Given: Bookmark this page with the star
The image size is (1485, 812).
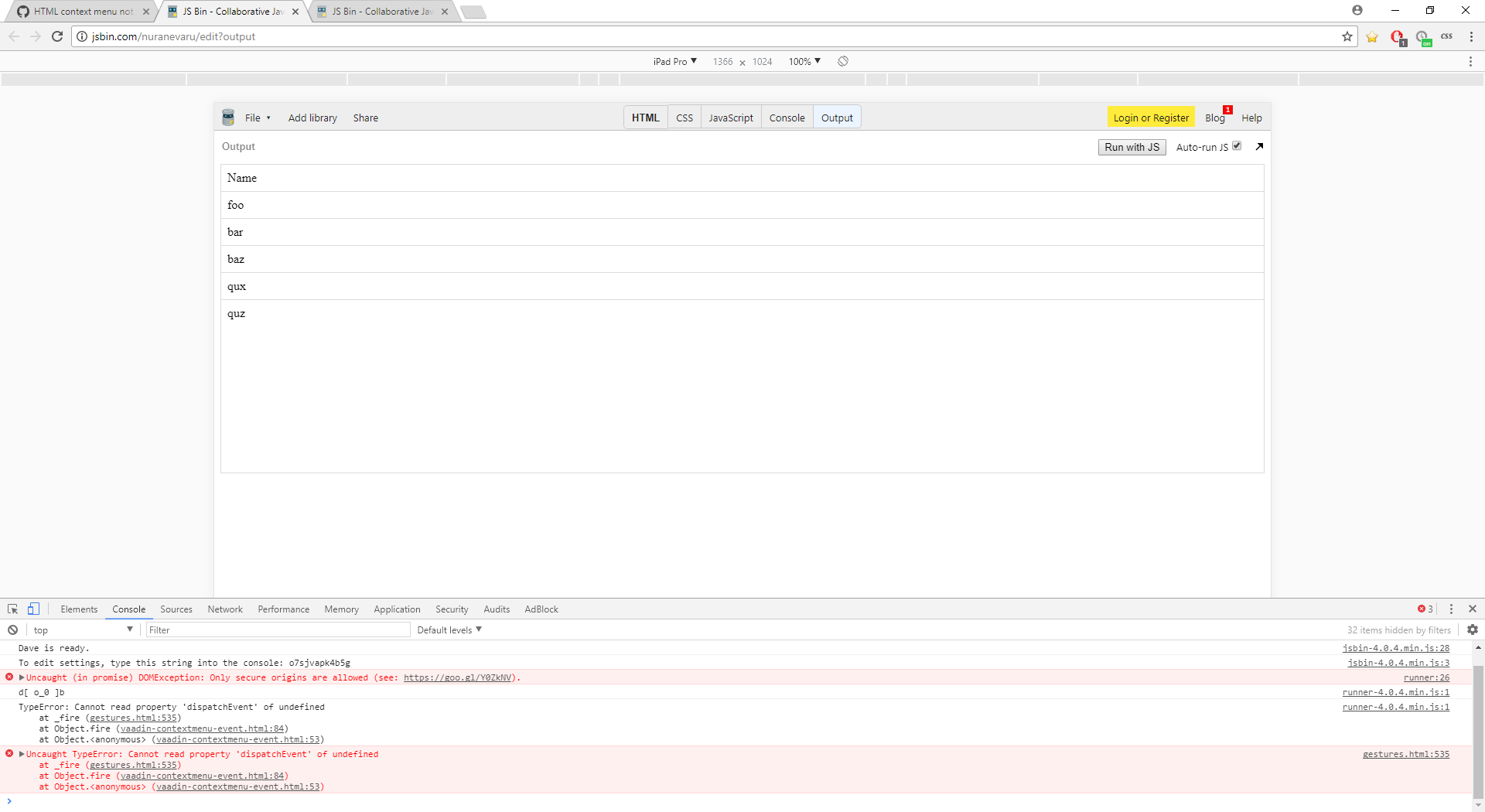Looking at the screenshot, I should click(x=1347, y=36).
